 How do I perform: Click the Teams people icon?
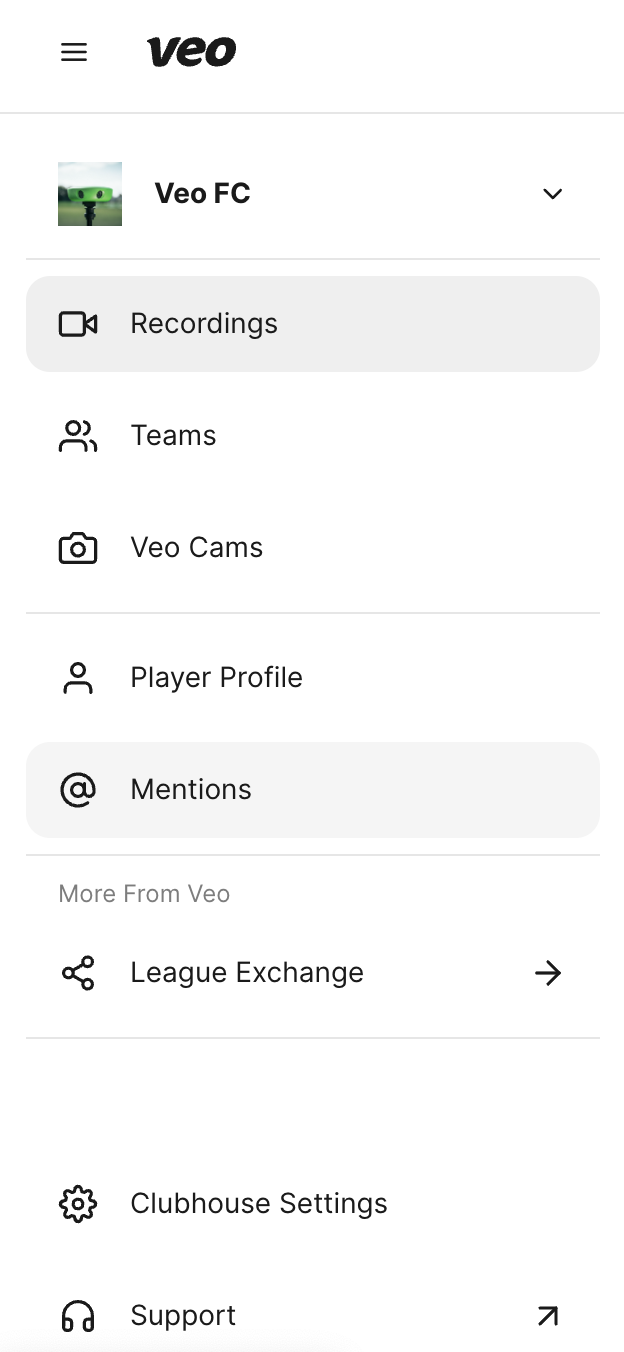click(78, 436)
